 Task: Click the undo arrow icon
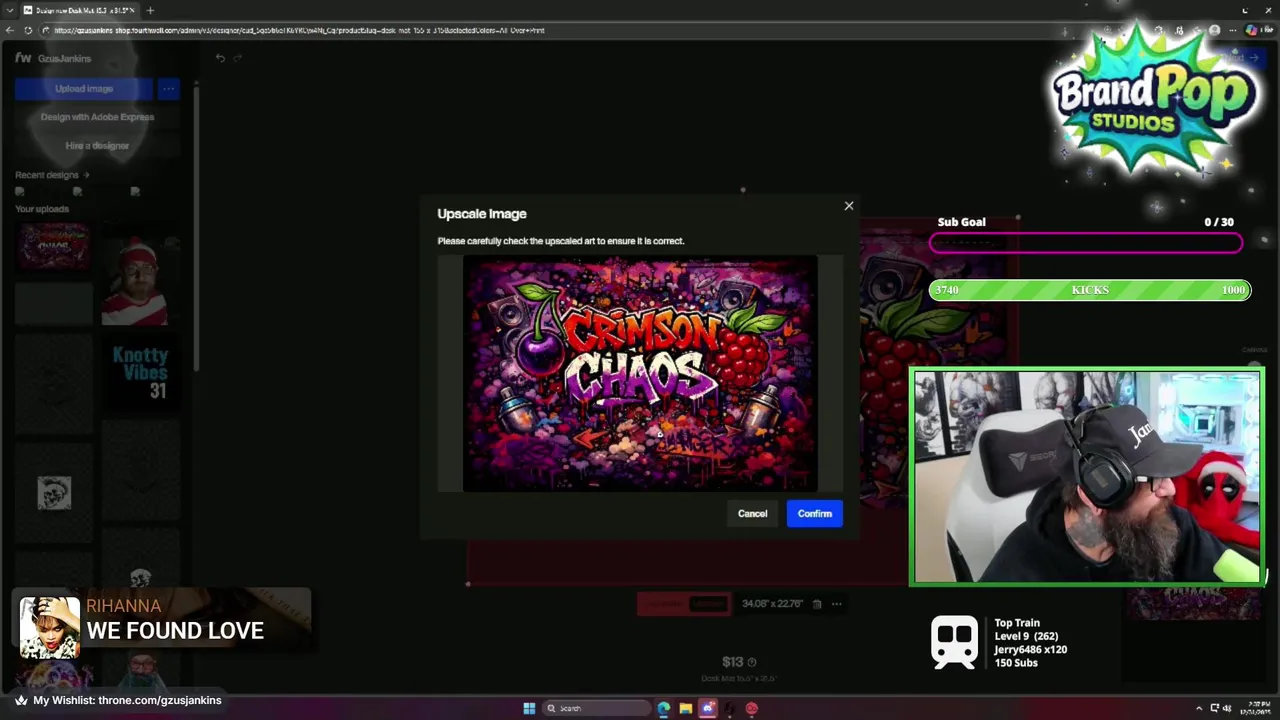point(220,58)
